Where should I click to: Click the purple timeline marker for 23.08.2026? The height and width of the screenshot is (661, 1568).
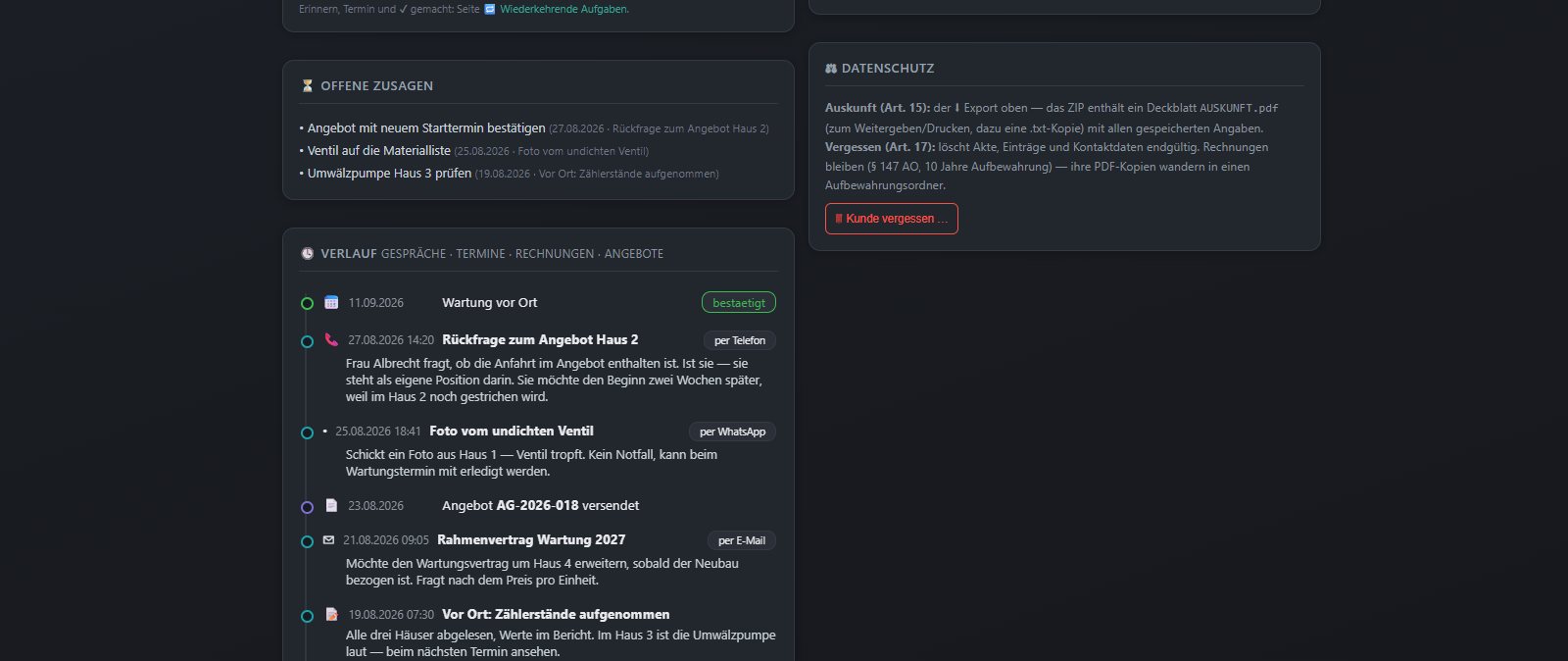(x=307, y=507)
